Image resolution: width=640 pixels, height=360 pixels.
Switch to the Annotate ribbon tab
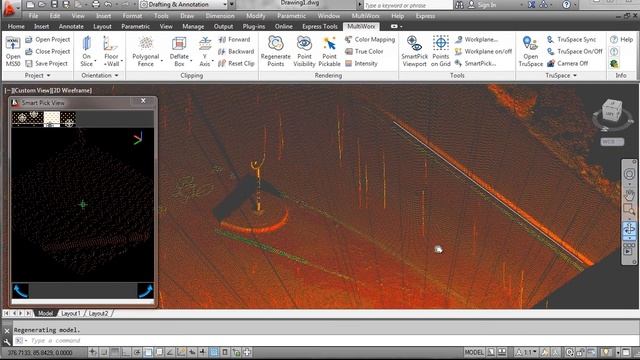tap(71, 27)
